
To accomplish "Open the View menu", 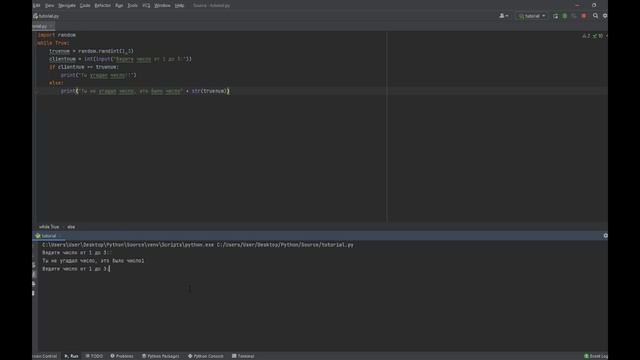I will click(x=49, y=5).
